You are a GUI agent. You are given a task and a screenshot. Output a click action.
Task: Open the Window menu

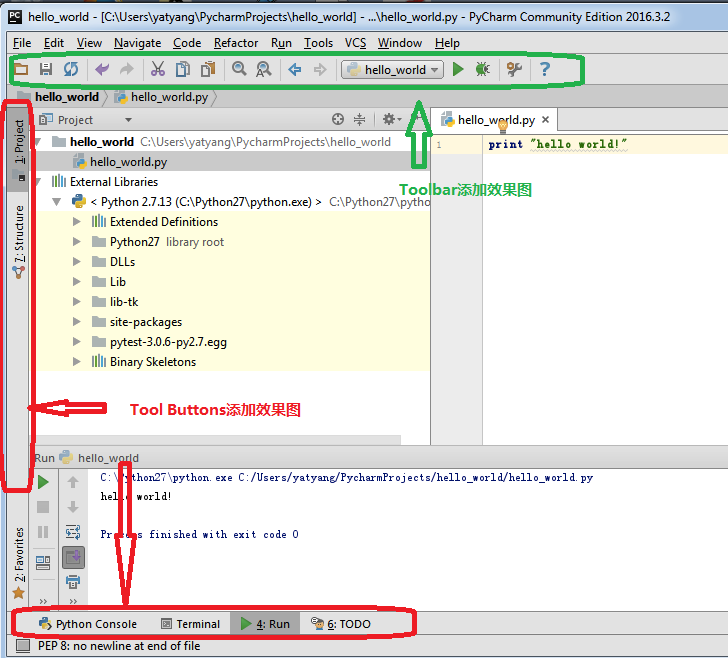pos(400,43)
